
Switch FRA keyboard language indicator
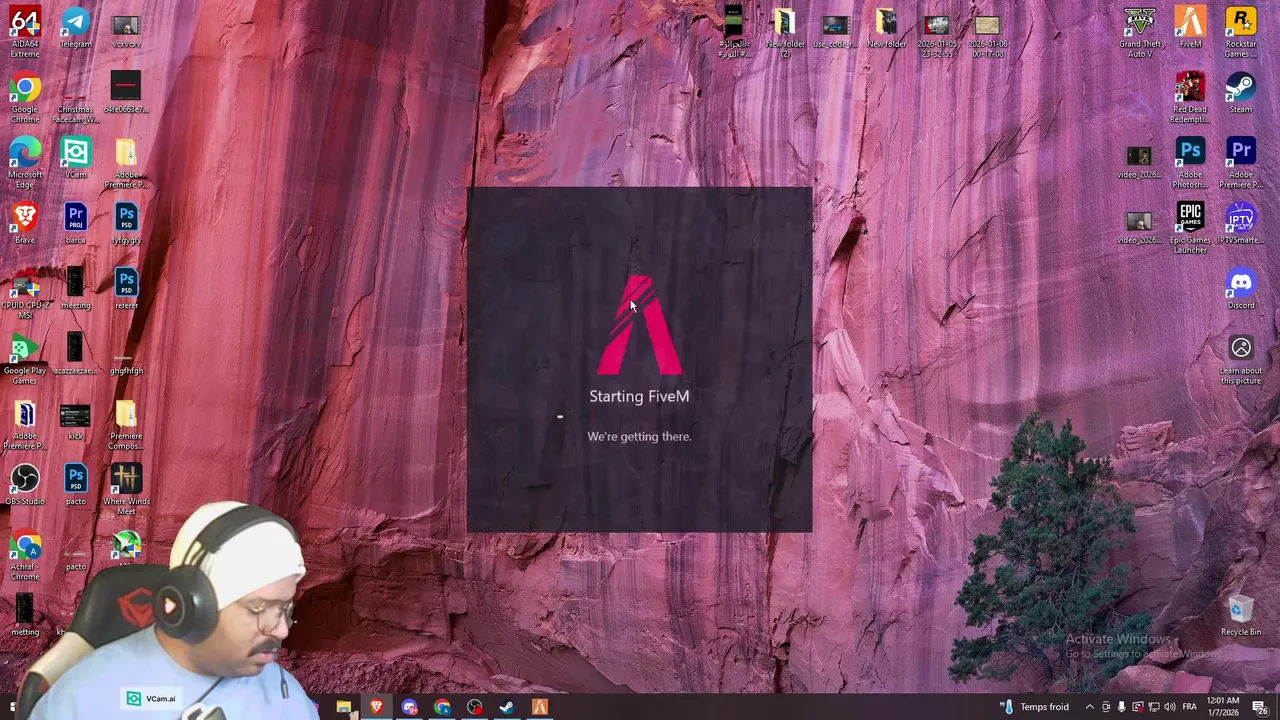(x=1190, y=707)
